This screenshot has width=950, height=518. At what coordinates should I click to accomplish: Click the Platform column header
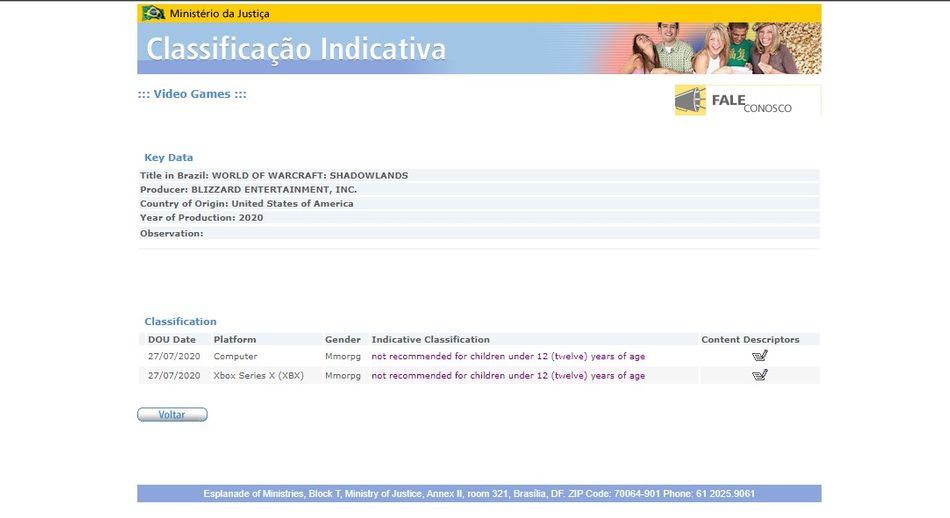pyautogui.click(x=234, y=339)
